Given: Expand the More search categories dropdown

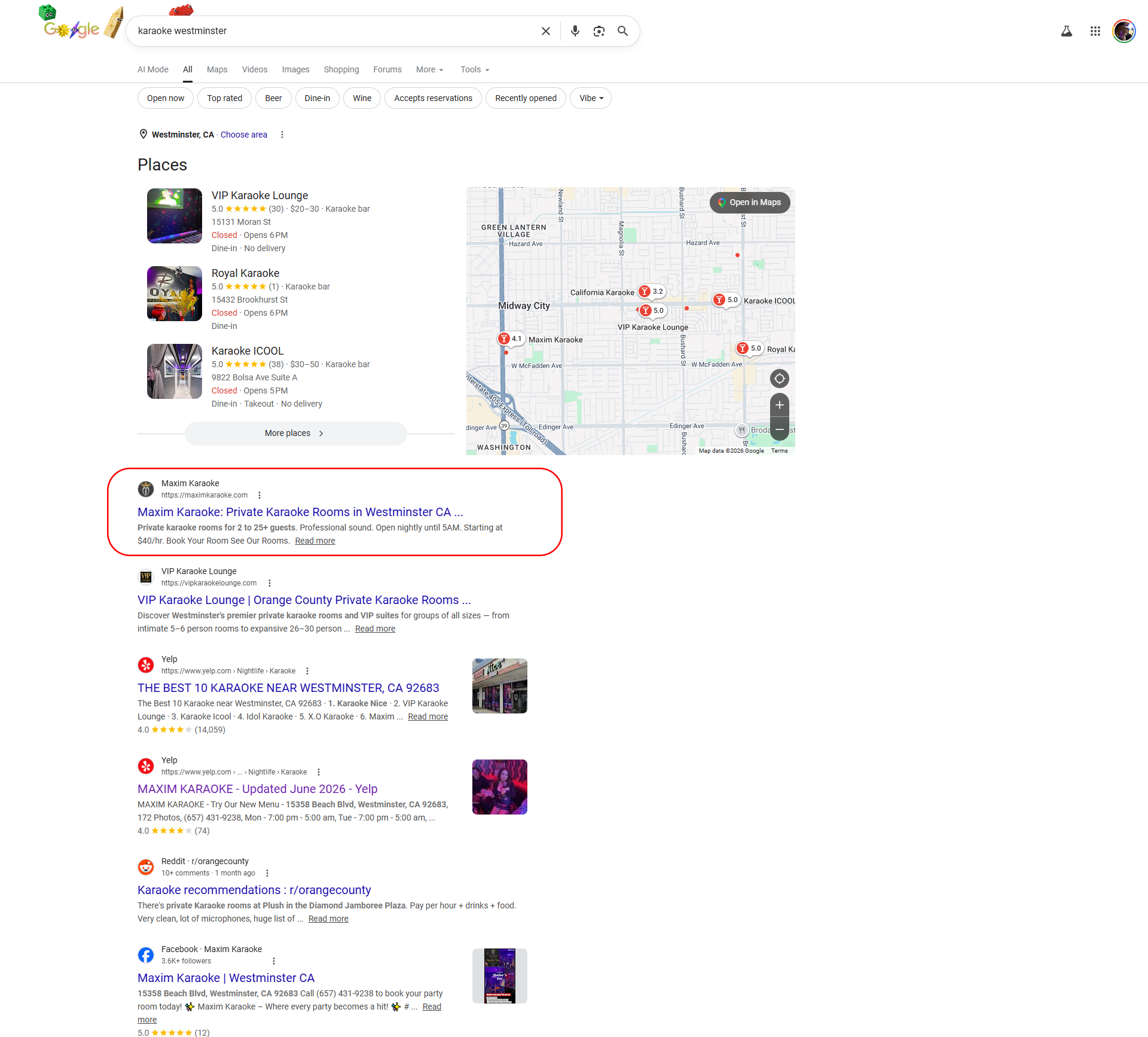Looking at the screenshot, I should 430,69.
